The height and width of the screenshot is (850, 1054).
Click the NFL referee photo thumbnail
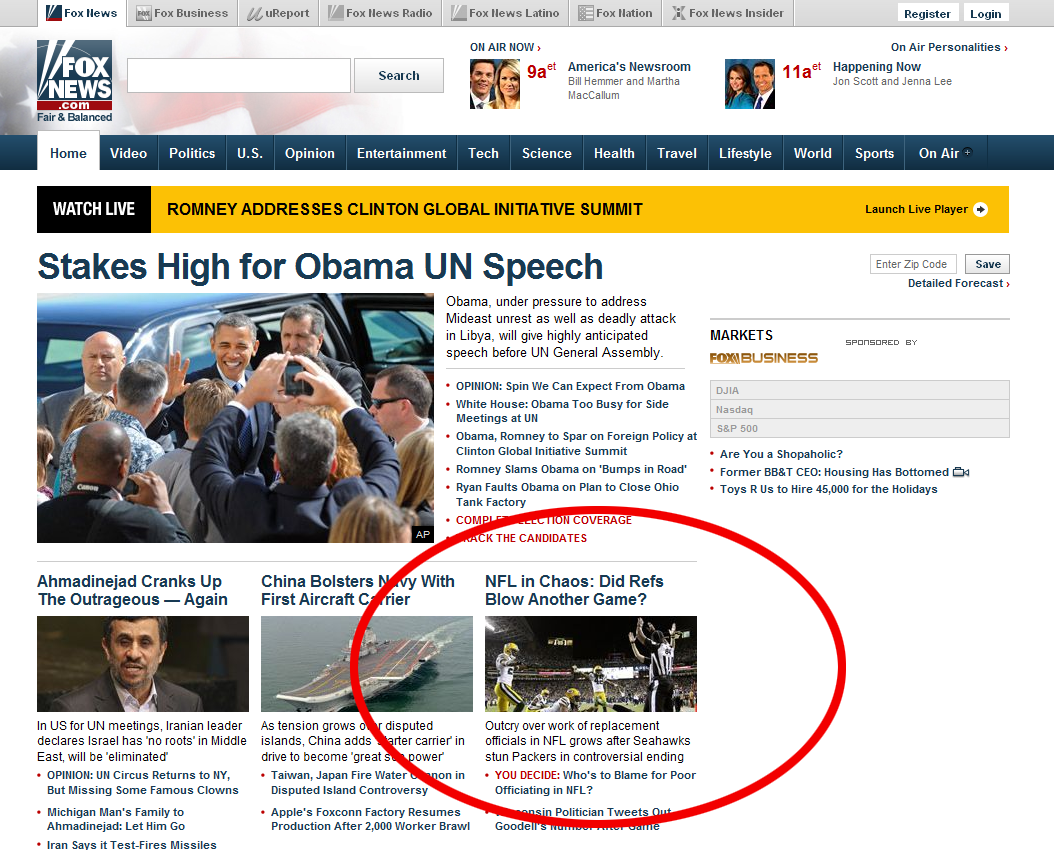(591, 664)
